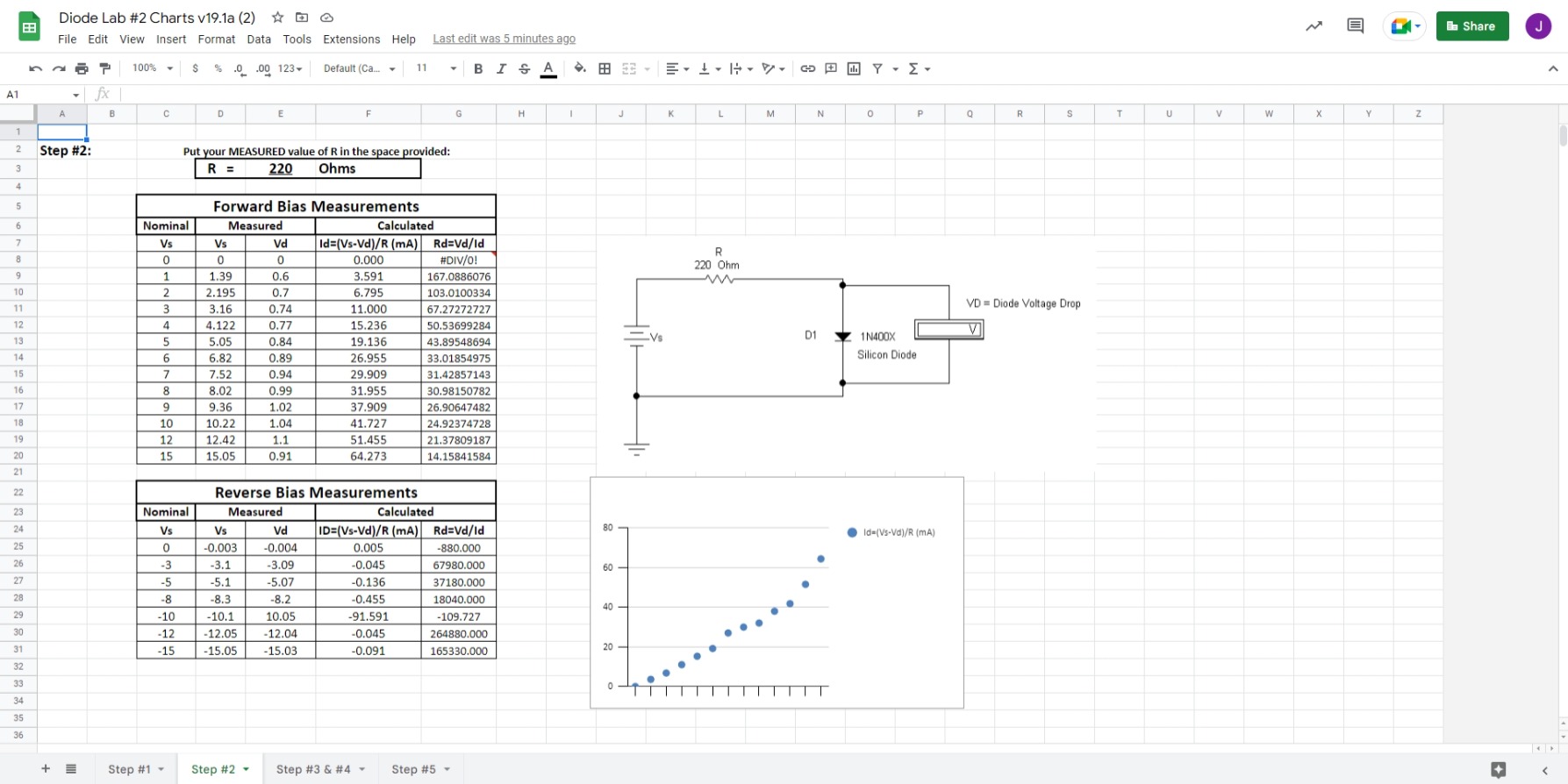
Task: Open the Format menu
Action: tap(217, 39)
